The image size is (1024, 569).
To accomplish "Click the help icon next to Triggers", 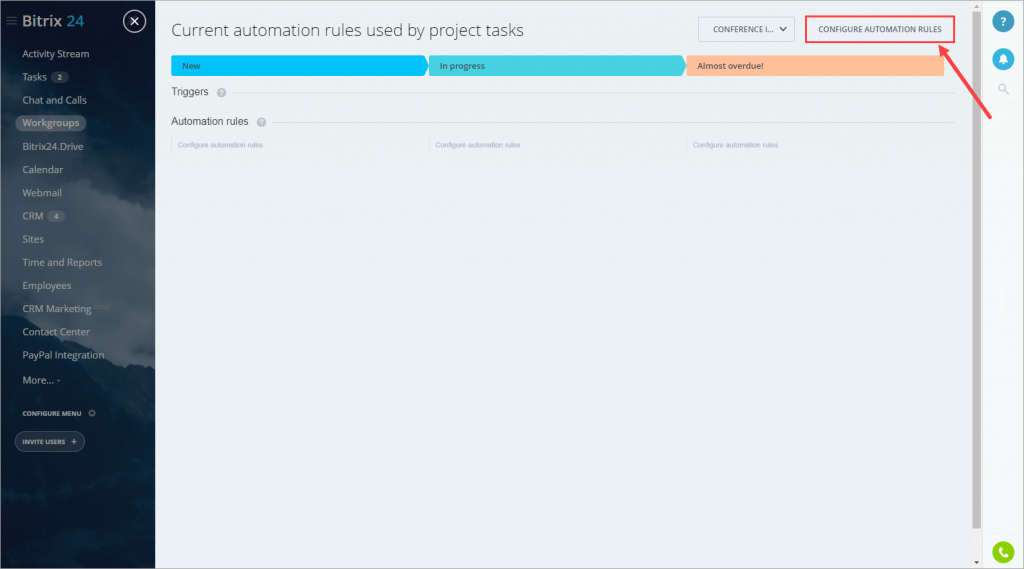I will (221, 92).
